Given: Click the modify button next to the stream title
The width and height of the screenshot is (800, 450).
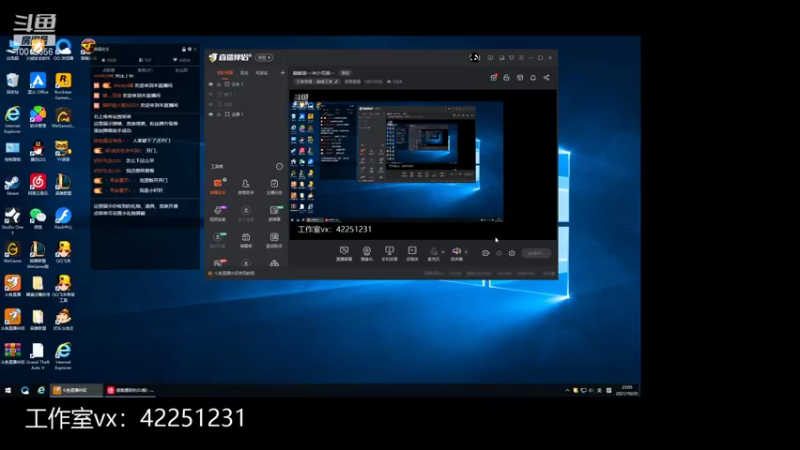Looking at the screenshot, I should click(x=345, y=73).
